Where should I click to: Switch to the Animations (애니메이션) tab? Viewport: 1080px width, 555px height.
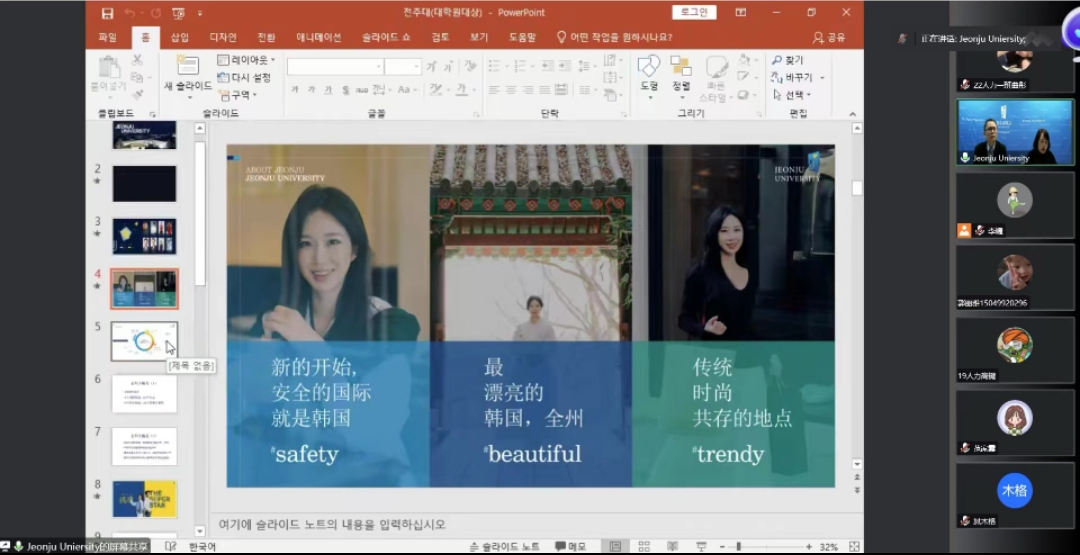tap(318, 37)
